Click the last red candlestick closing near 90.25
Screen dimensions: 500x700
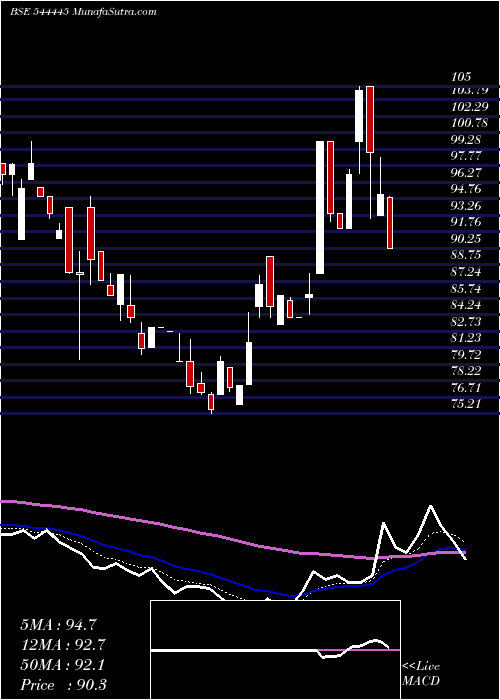390,223
